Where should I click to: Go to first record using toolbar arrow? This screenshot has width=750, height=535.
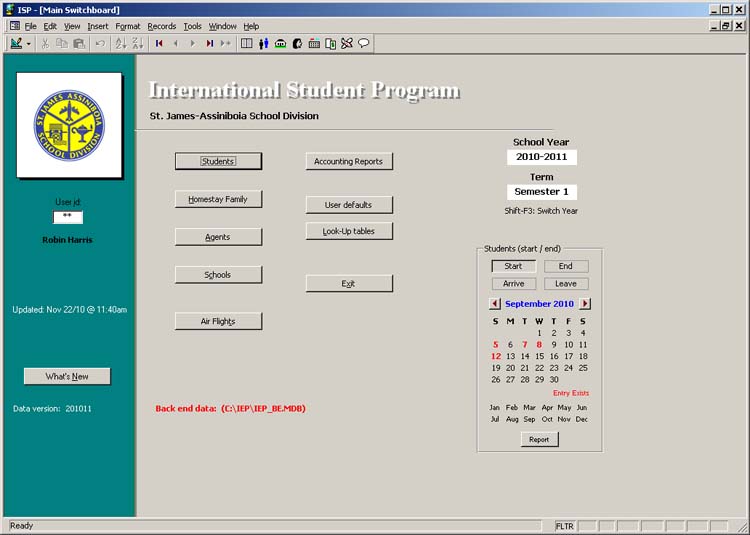(x=160, y=43)
